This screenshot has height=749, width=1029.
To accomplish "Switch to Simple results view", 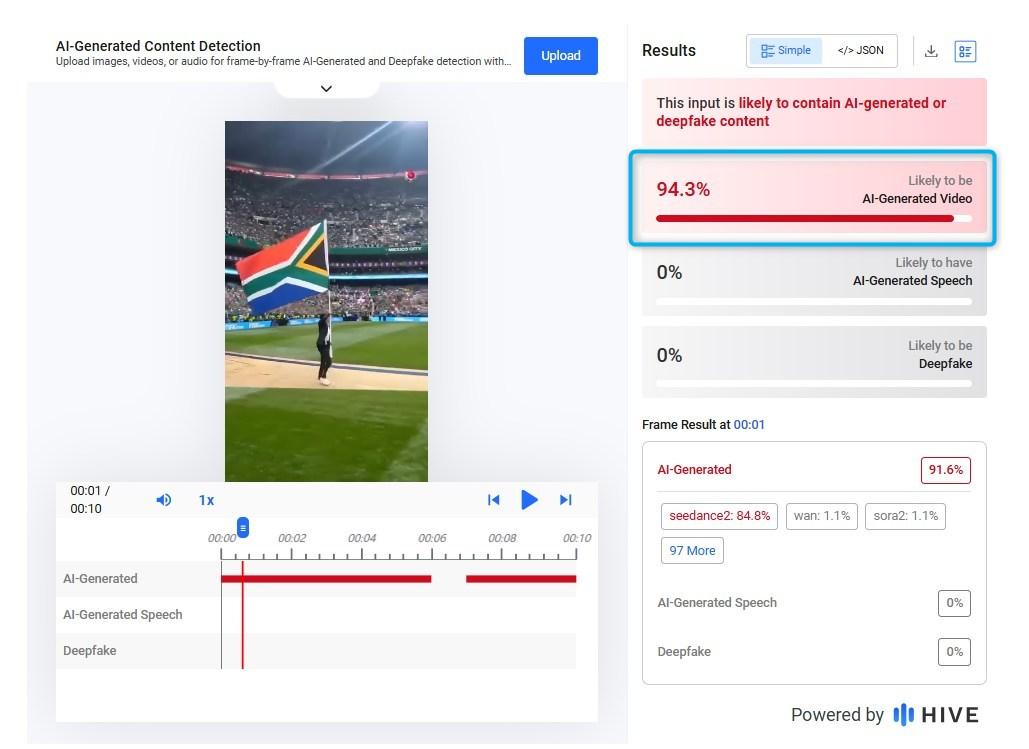I will [786, 51].
